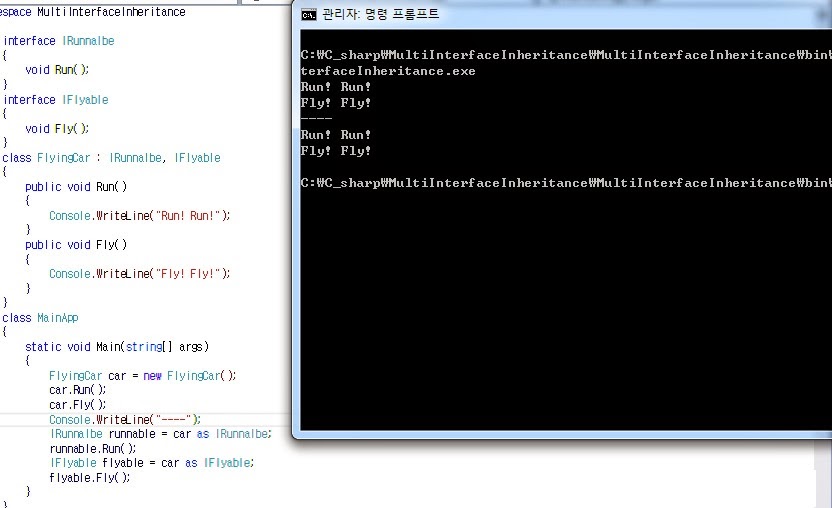The height and width of the screenshot is (508, 832).
Task: Click the '----' separator output in the console
Action: tap(316, 118)
